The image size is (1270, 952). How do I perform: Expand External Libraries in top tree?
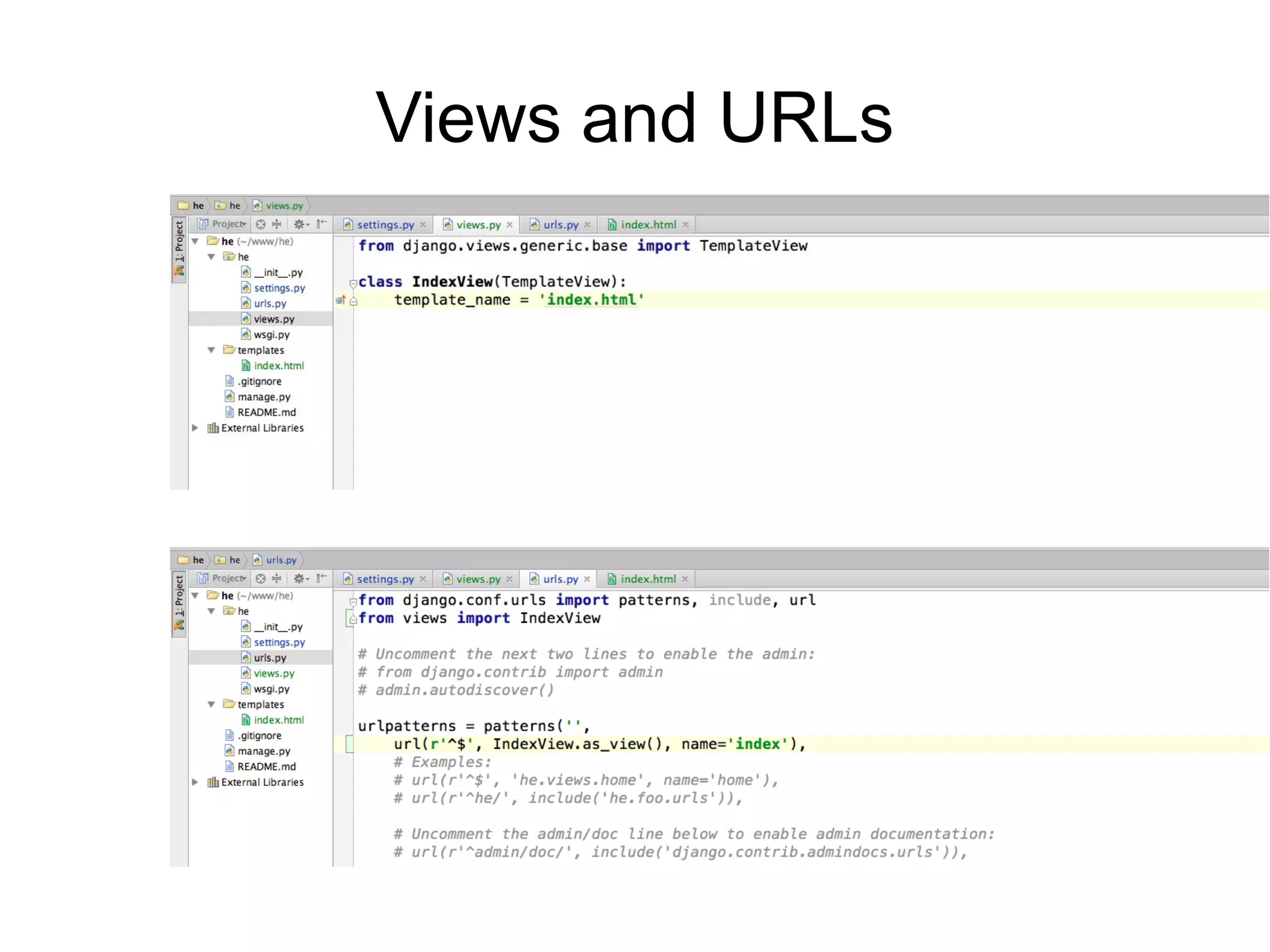pos(195,428)
